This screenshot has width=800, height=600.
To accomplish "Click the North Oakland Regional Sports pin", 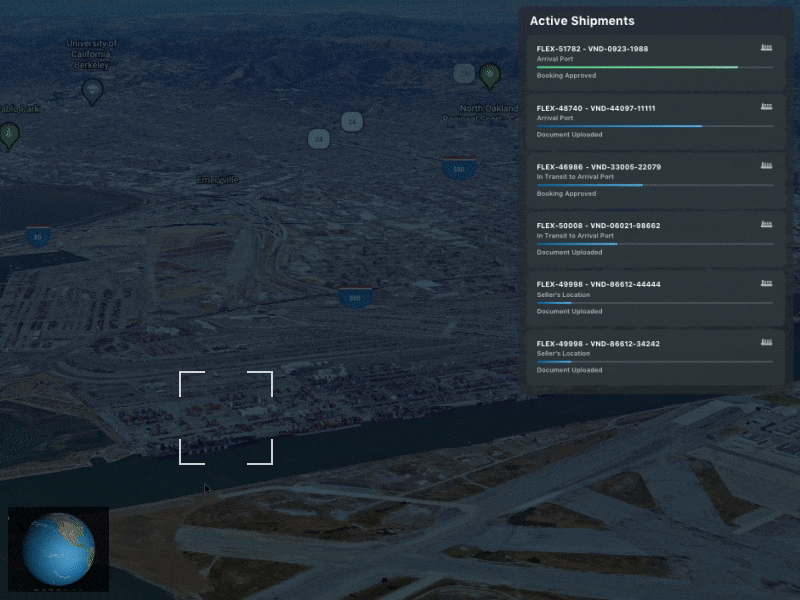I will click(x=490, y=77).
